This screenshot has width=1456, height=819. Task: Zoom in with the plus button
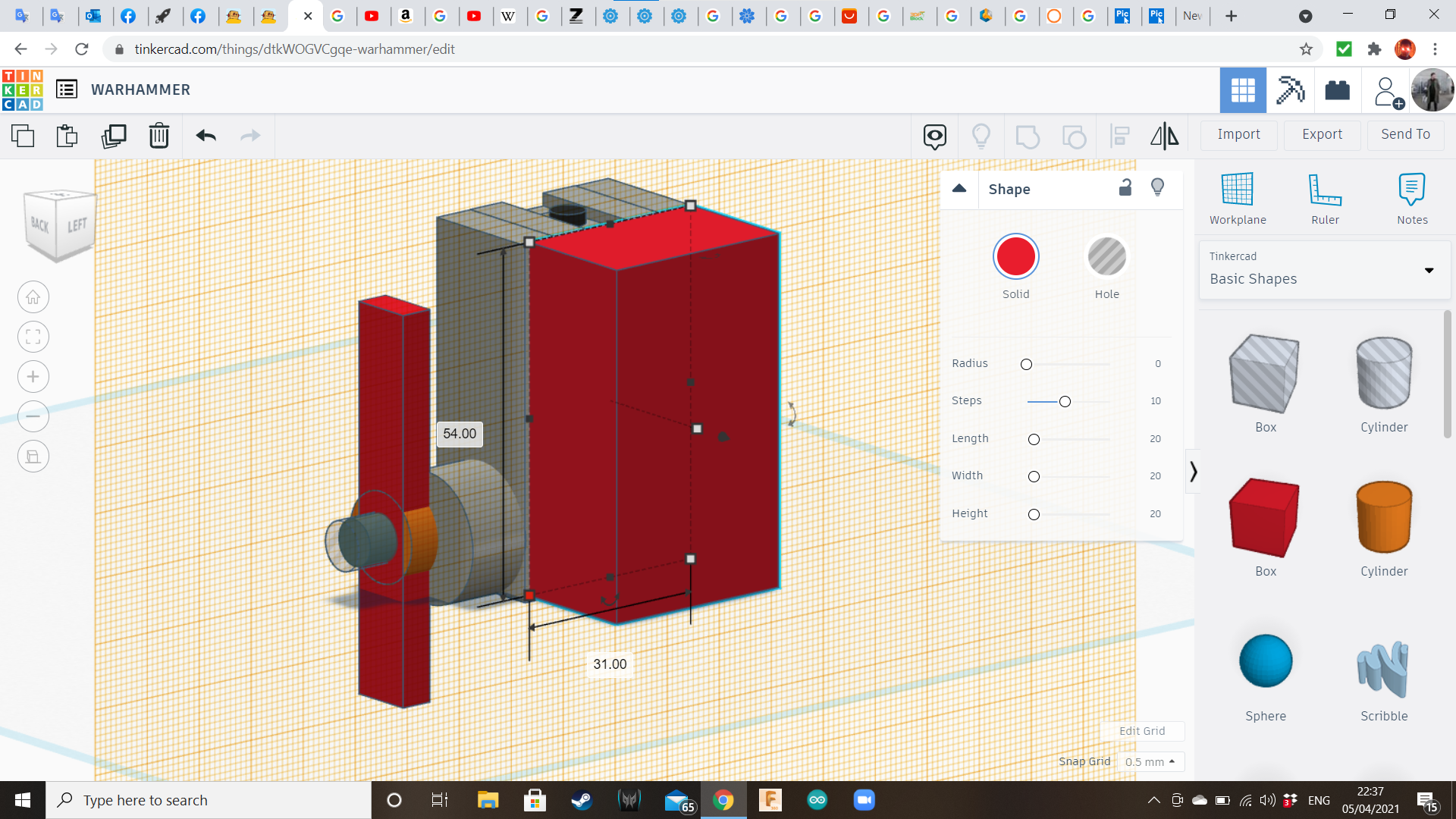(x=33, y=377)
